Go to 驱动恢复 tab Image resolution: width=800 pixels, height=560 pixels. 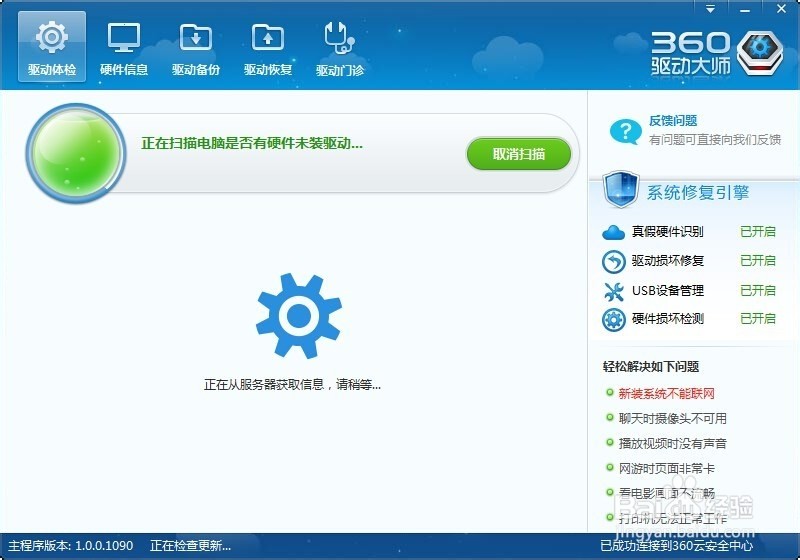point(268,47)
